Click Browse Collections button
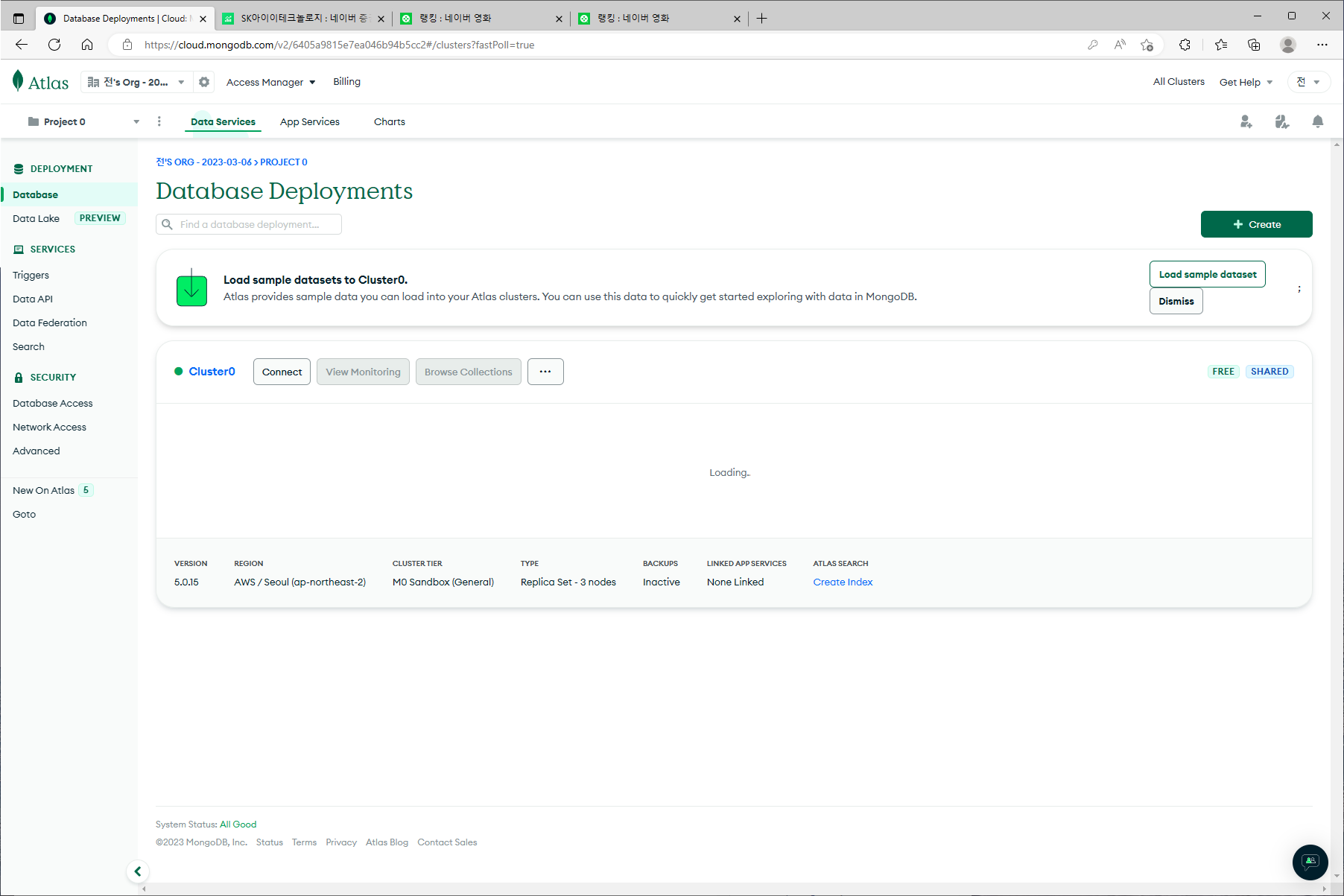The image size is (1344, 896). [468, 372]
